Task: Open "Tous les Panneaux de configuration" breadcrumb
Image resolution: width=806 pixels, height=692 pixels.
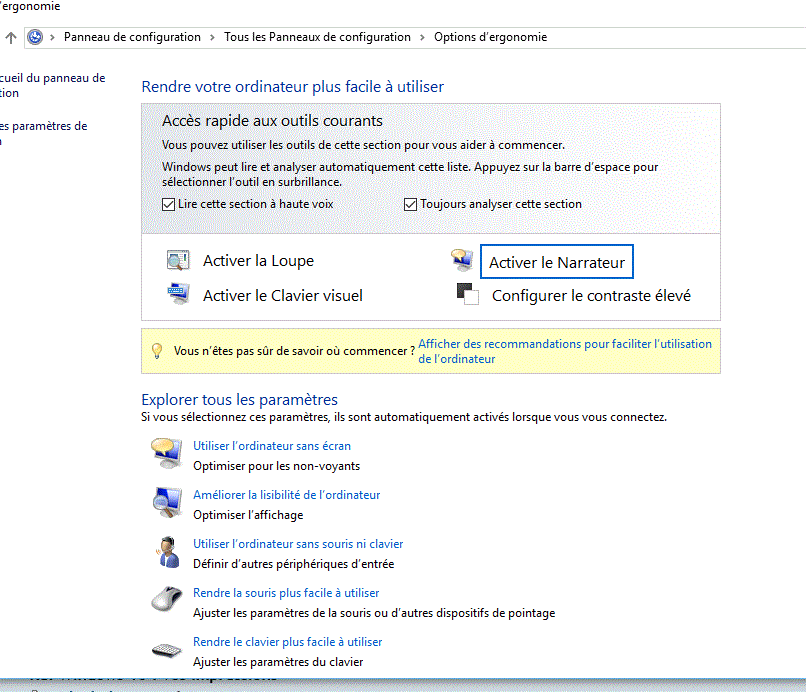Action: [317, 37]
